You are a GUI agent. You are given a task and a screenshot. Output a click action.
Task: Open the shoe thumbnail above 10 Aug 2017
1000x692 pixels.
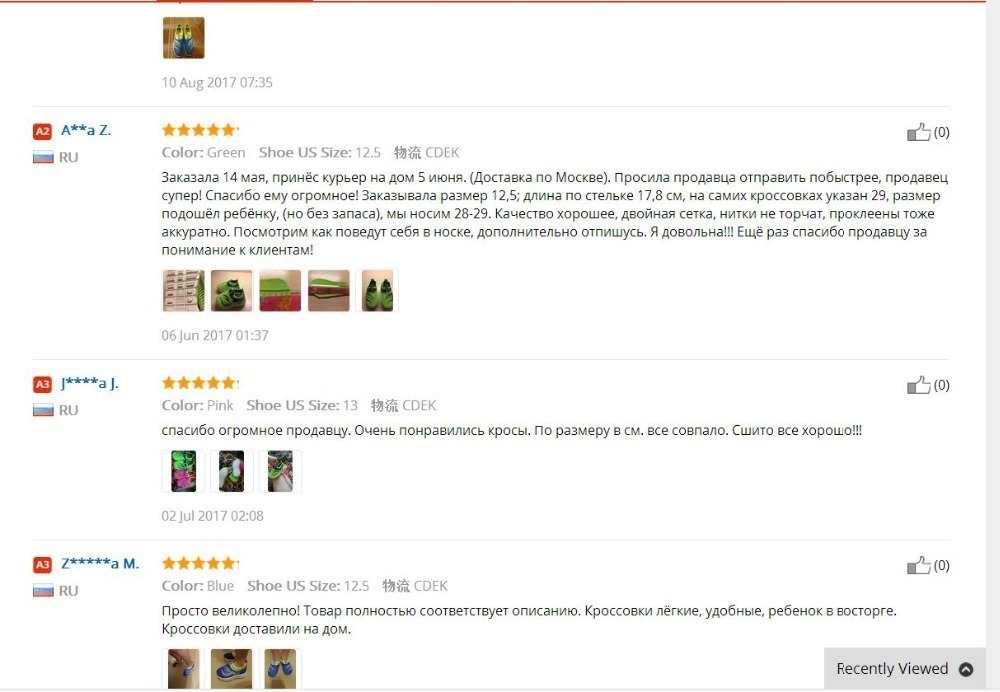tap(184, 38)
